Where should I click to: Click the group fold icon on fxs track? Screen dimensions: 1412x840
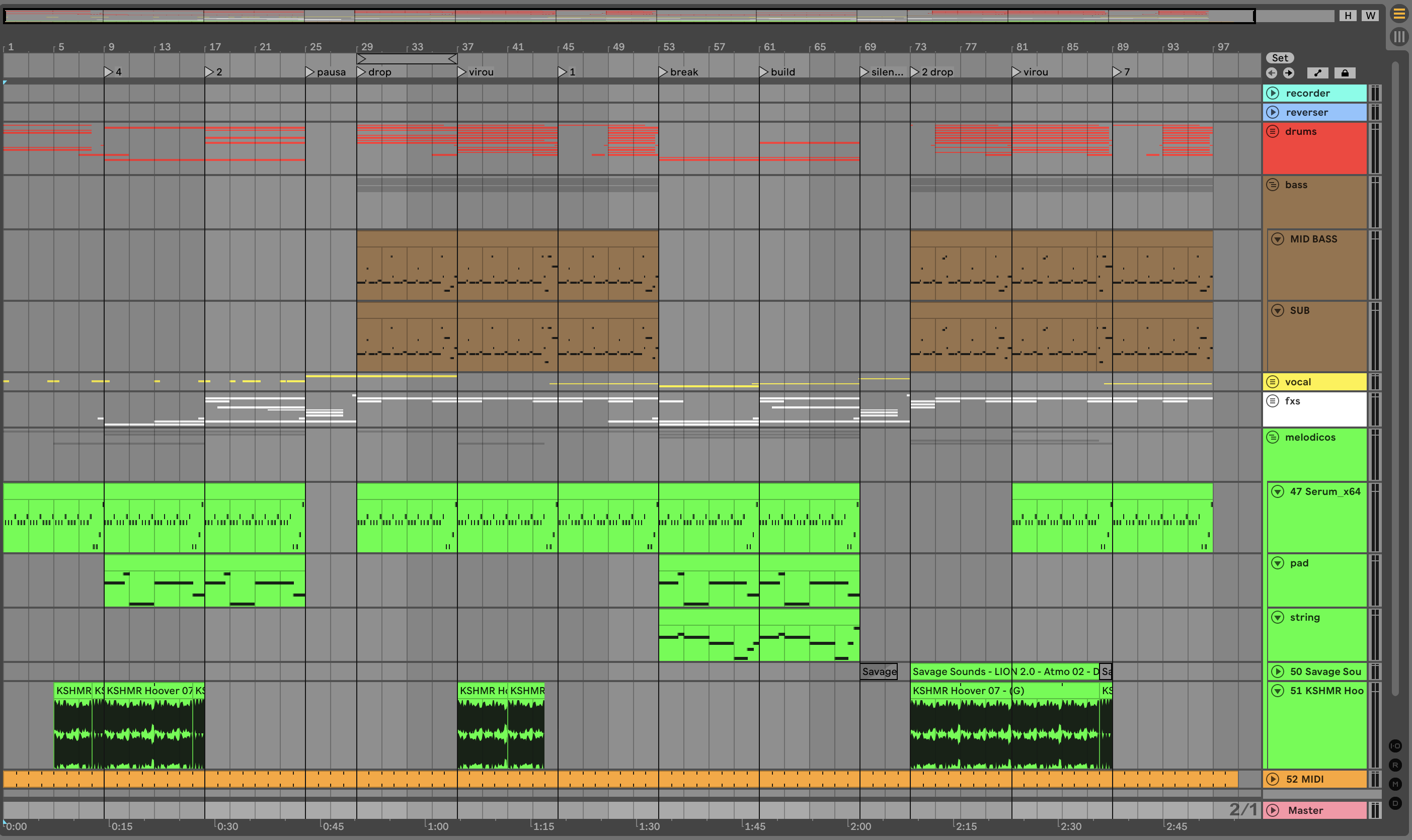(x=1273, y=401)
